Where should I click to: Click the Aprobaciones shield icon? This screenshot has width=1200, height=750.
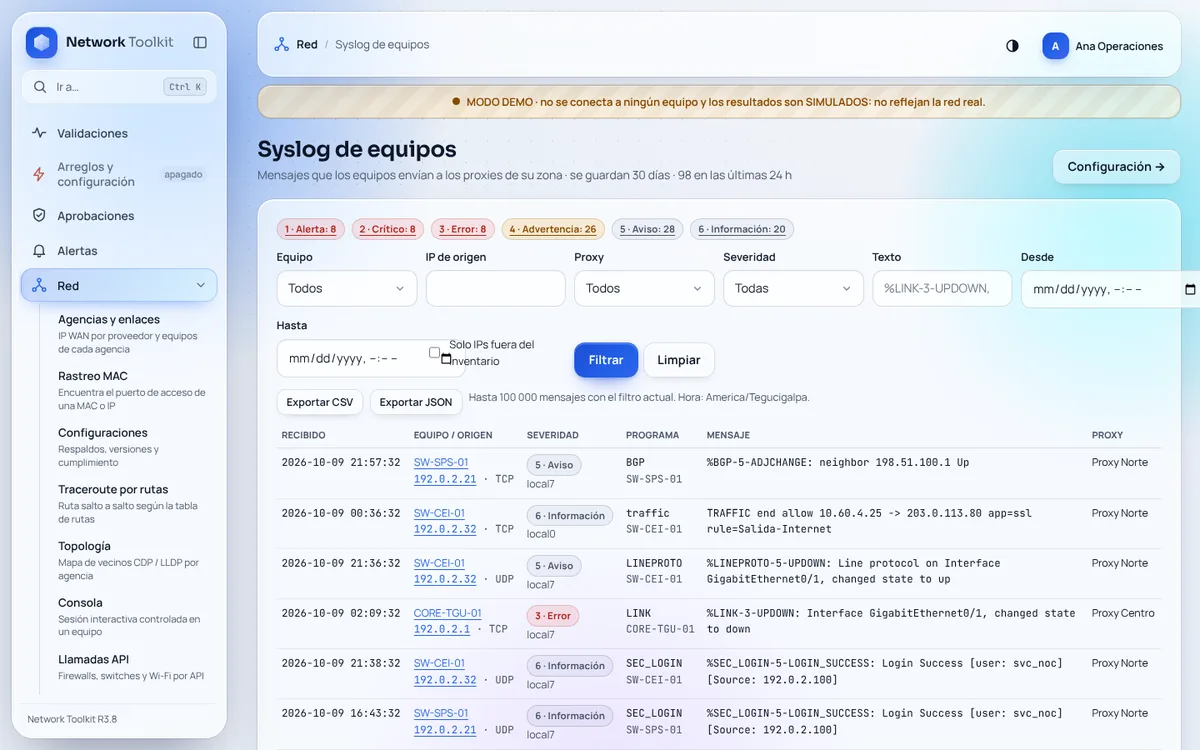click(39, 215)
